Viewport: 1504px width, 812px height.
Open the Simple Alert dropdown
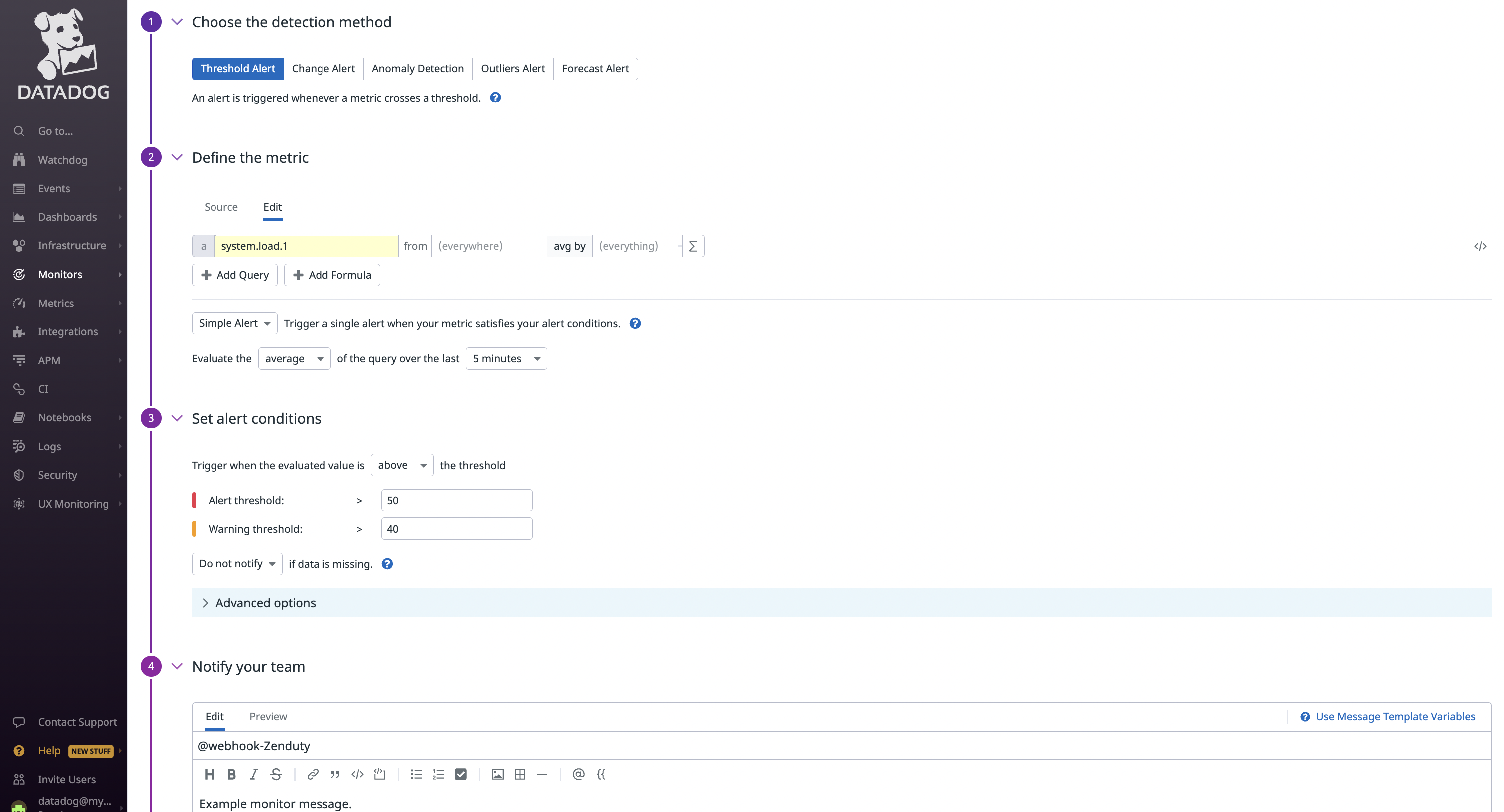pos(234,323)
